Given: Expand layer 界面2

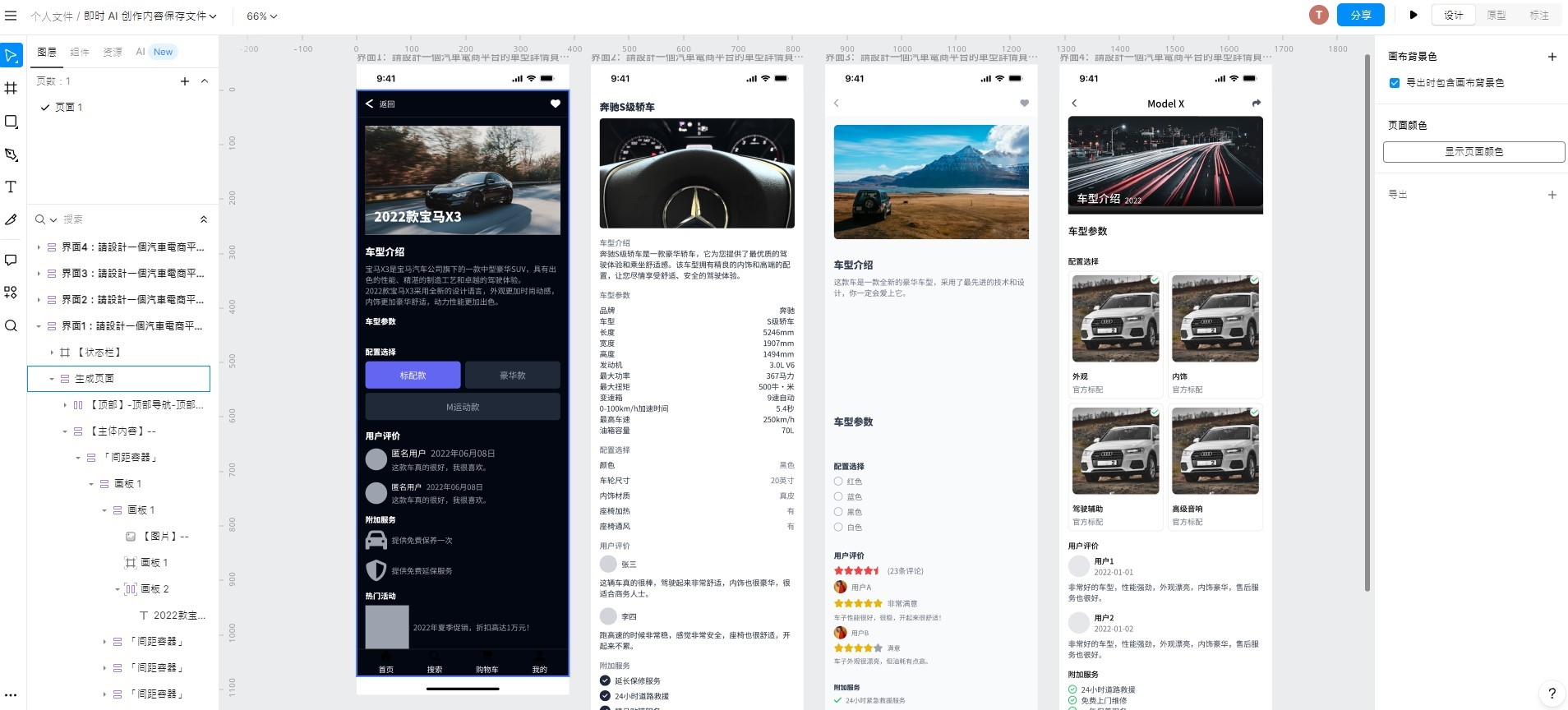Looking at the screenshot, I should click(x=39, y=299).
